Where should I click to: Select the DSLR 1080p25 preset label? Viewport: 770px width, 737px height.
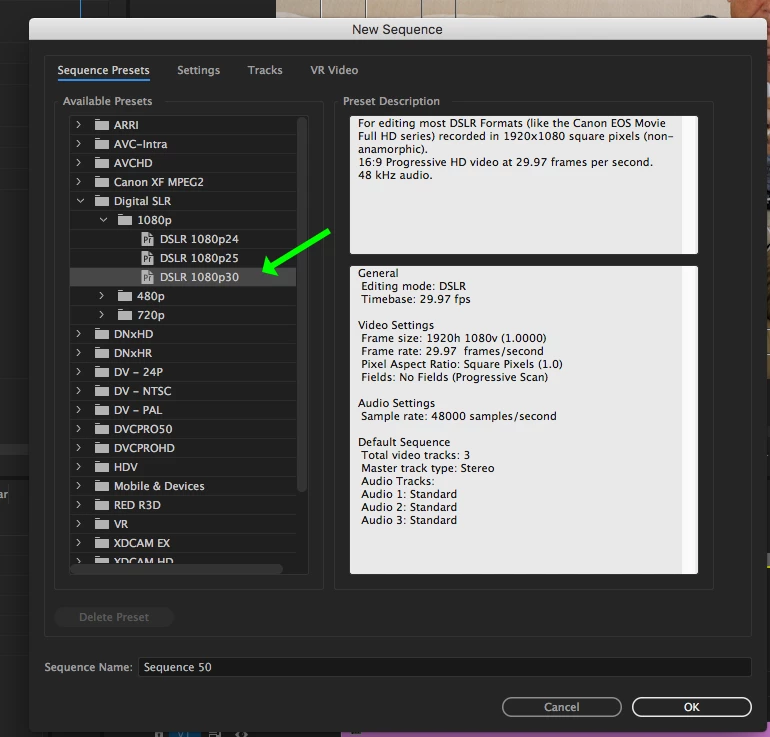199,258
